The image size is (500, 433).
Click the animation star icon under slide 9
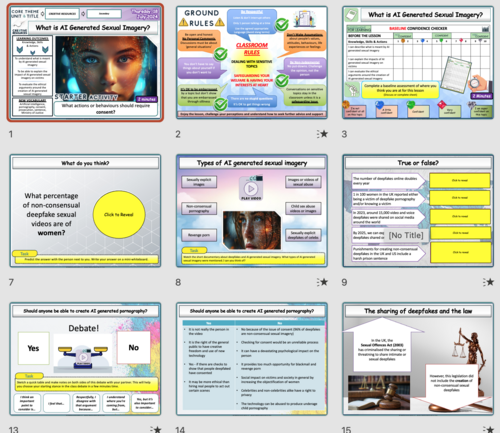tap(489, 282)
